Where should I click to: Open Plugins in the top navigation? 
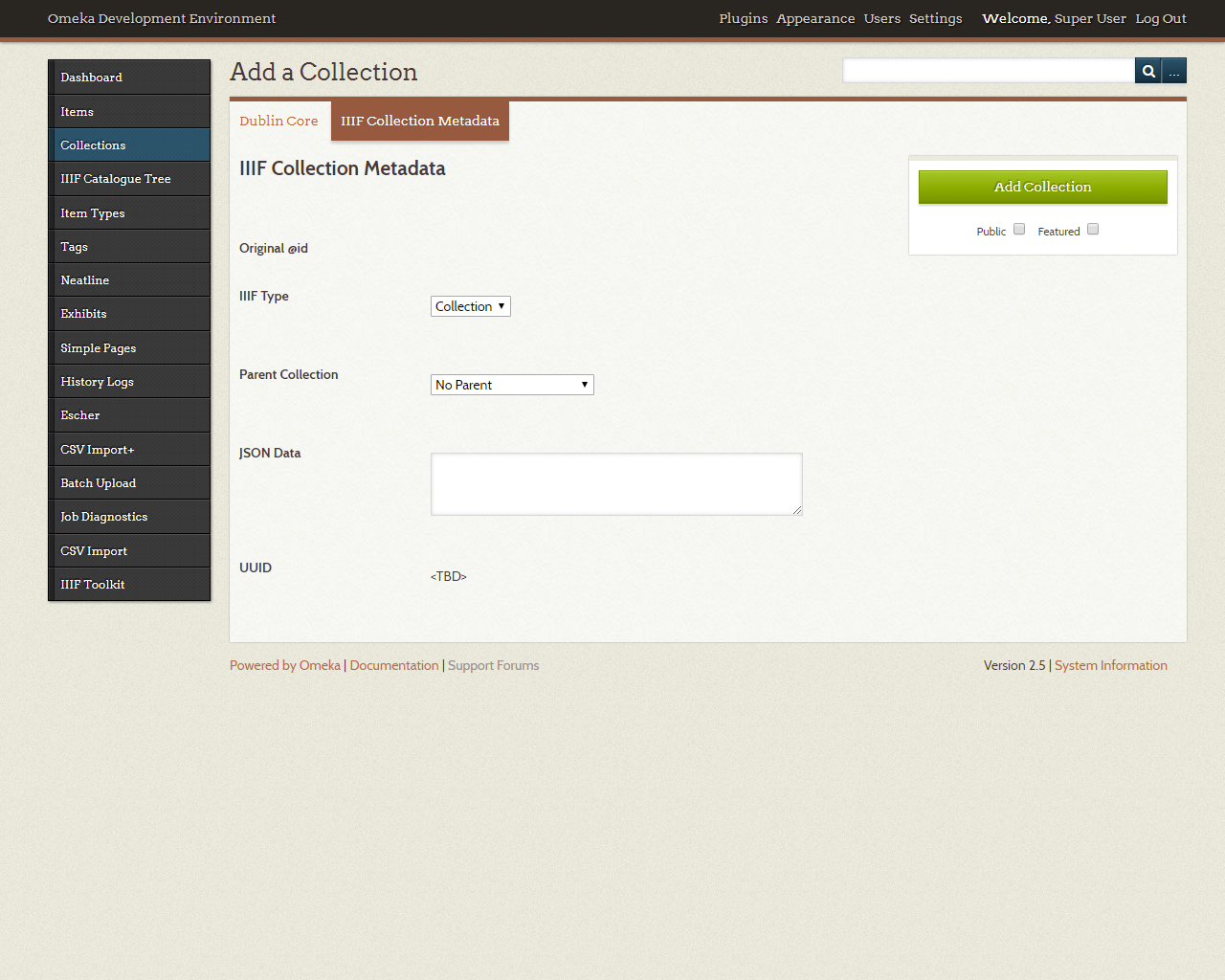click(743, 18)
